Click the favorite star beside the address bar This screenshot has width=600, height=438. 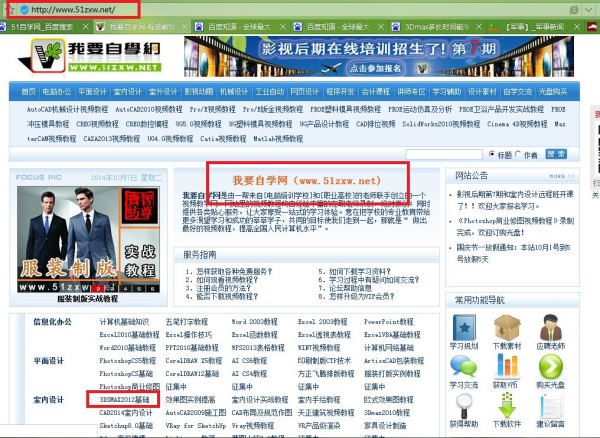coord(11,10)
